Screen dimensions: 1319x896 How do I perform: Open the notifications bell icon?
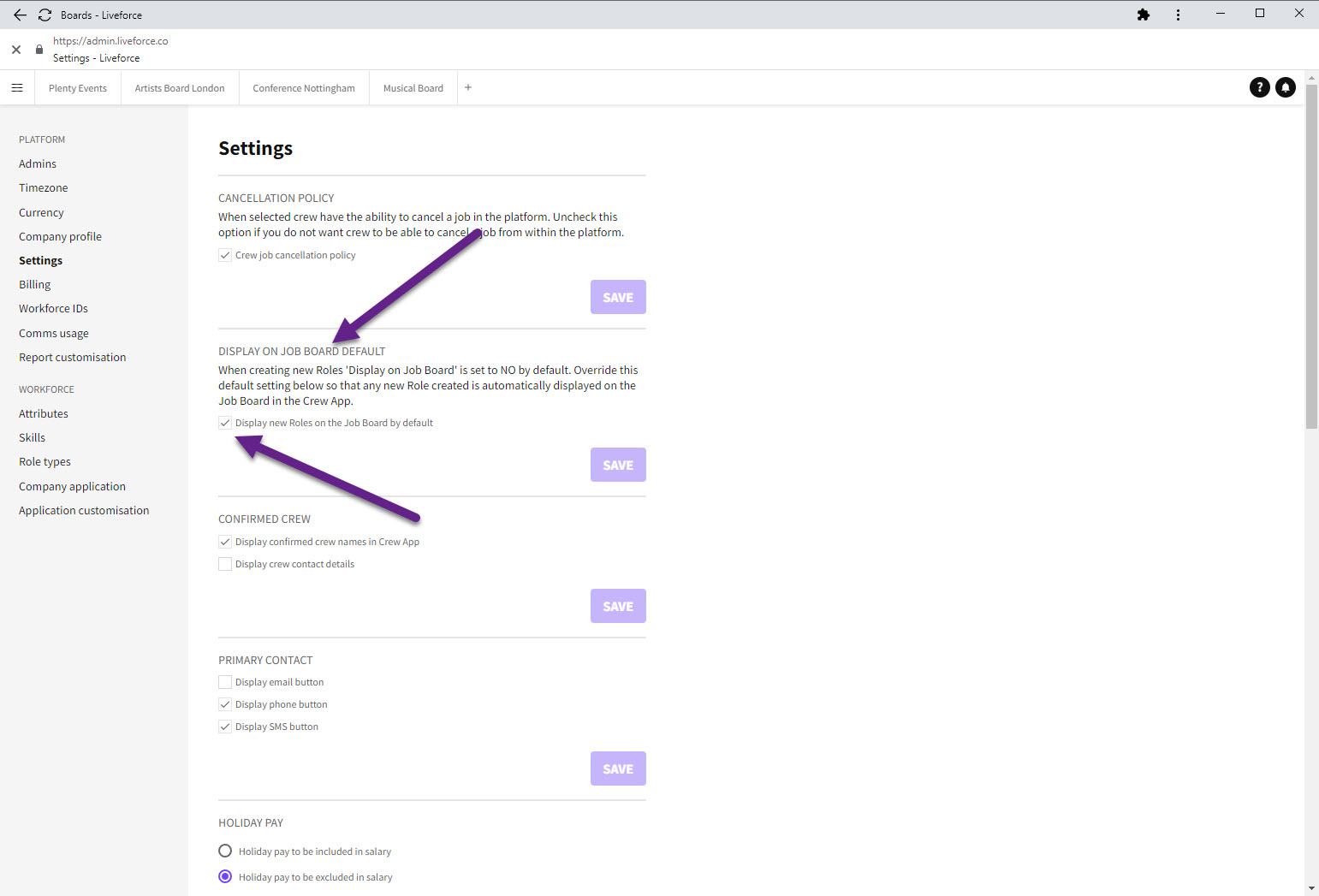(1285, 87)
